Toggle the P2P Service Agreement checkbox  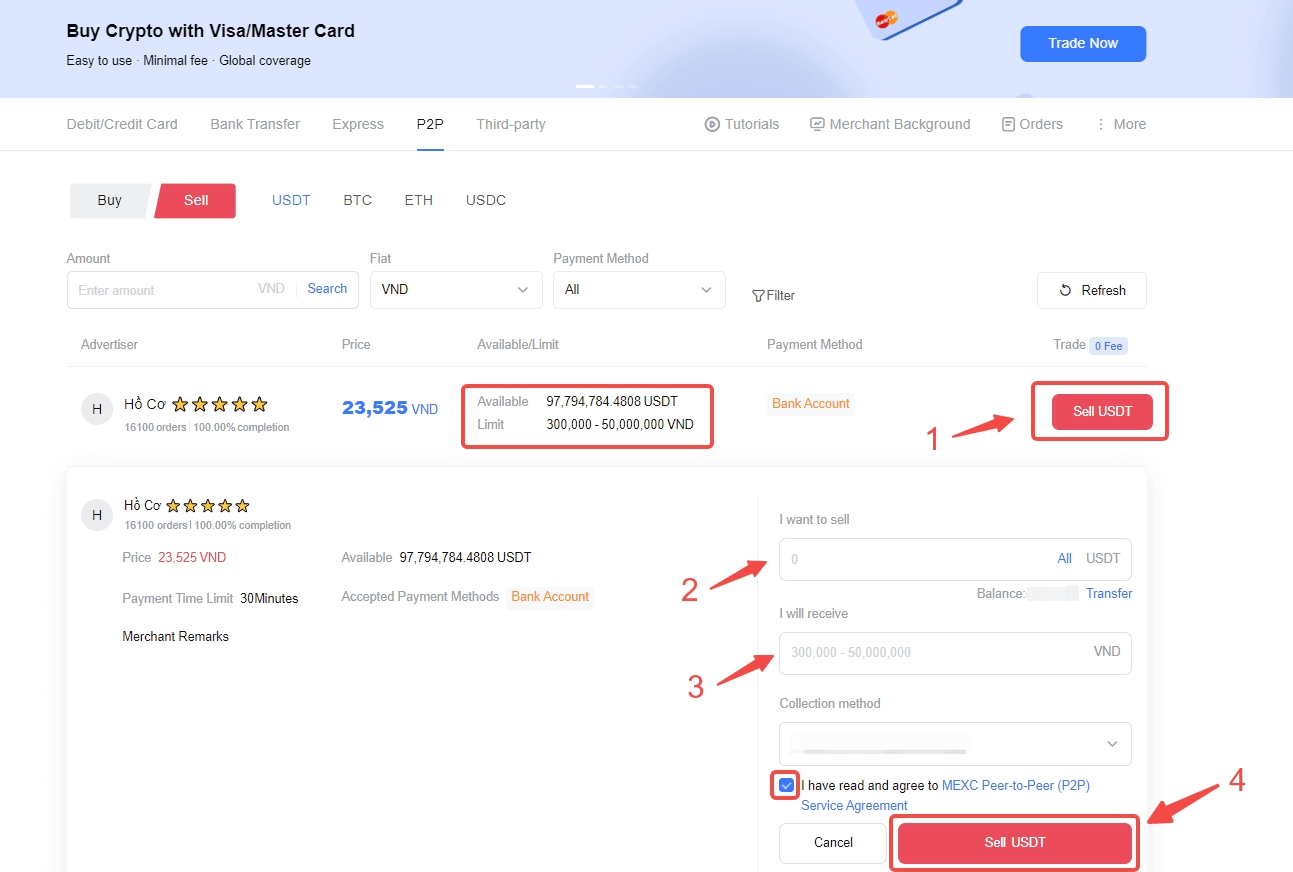(786, 785)
